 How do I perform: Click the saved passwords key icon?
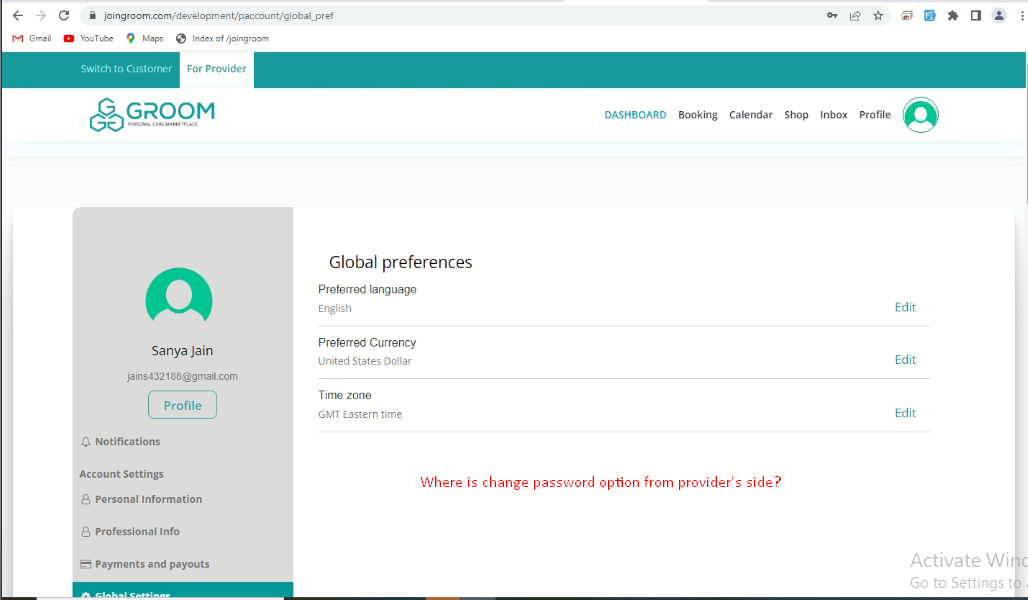[832, 16]
